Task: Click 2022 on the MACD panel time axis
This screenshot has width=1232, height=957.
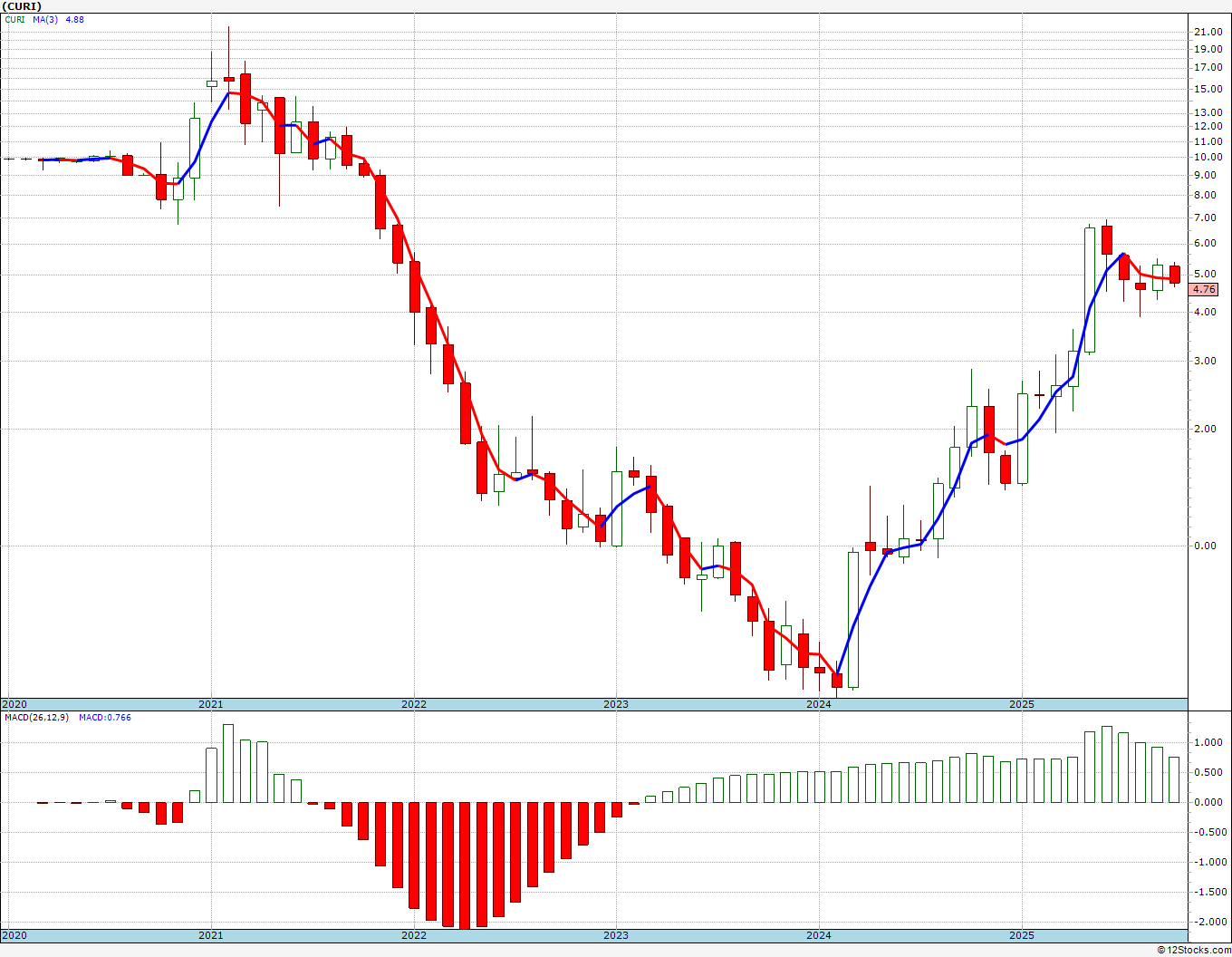Action: pos(414,935)
